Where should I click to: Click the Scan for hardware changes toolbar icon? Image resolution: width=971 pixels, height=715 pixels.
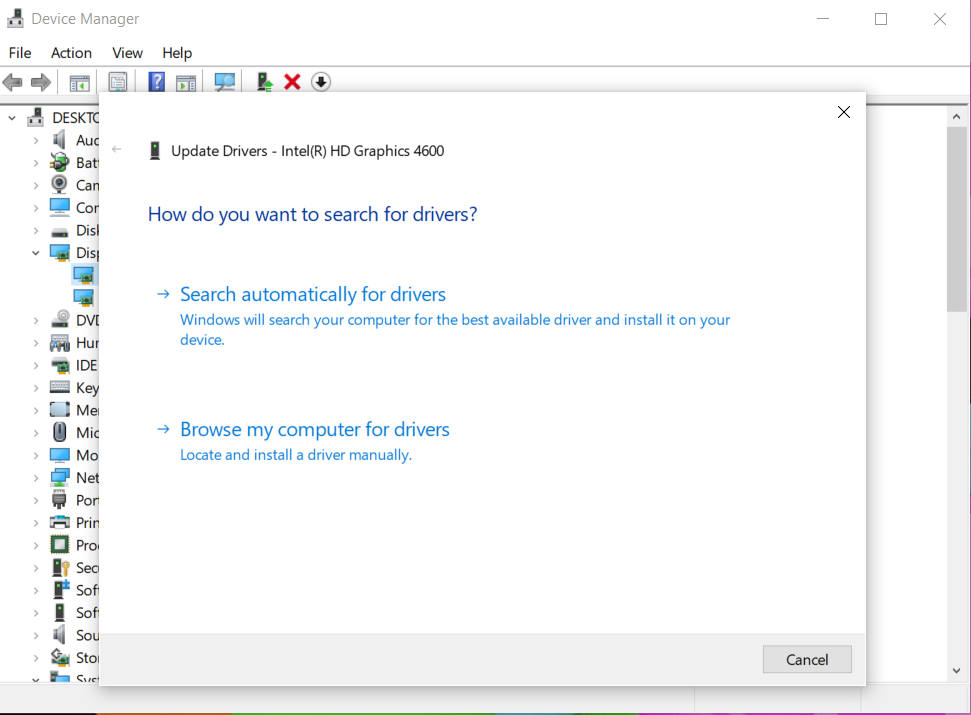coord(224,82)
